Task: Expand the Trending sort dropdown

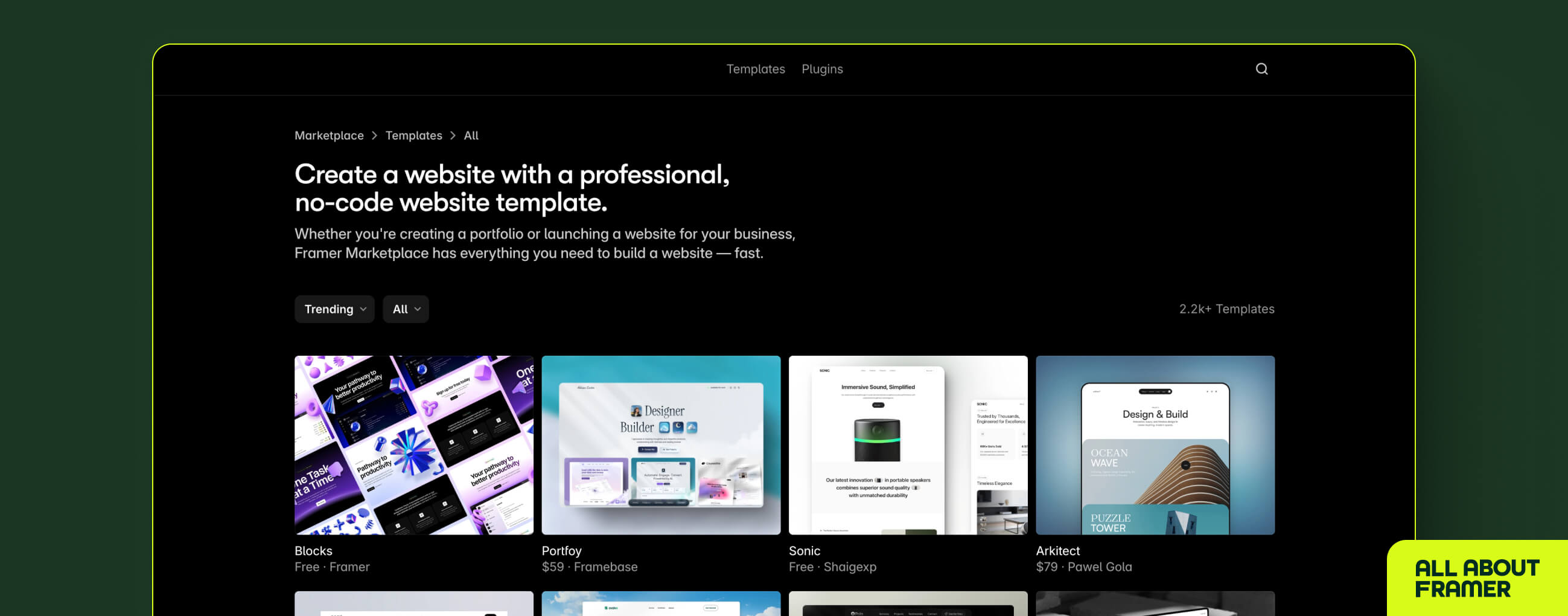Action: point(334,309)
